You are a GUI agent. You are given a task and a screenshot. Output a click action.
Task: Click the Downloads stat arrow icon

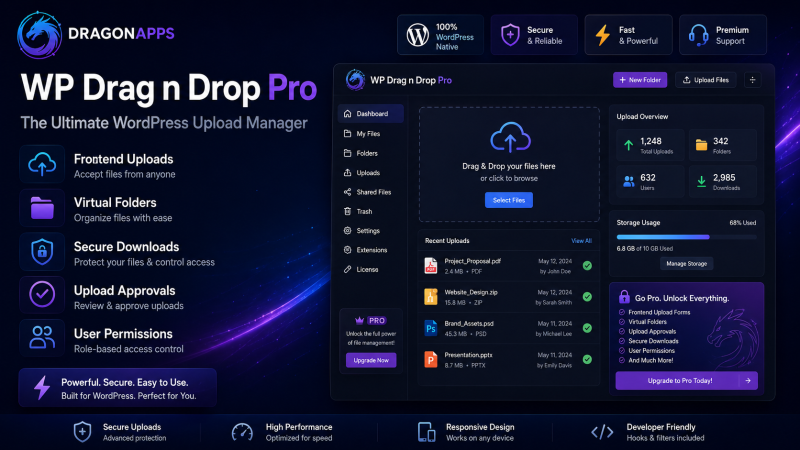[702, 182]
